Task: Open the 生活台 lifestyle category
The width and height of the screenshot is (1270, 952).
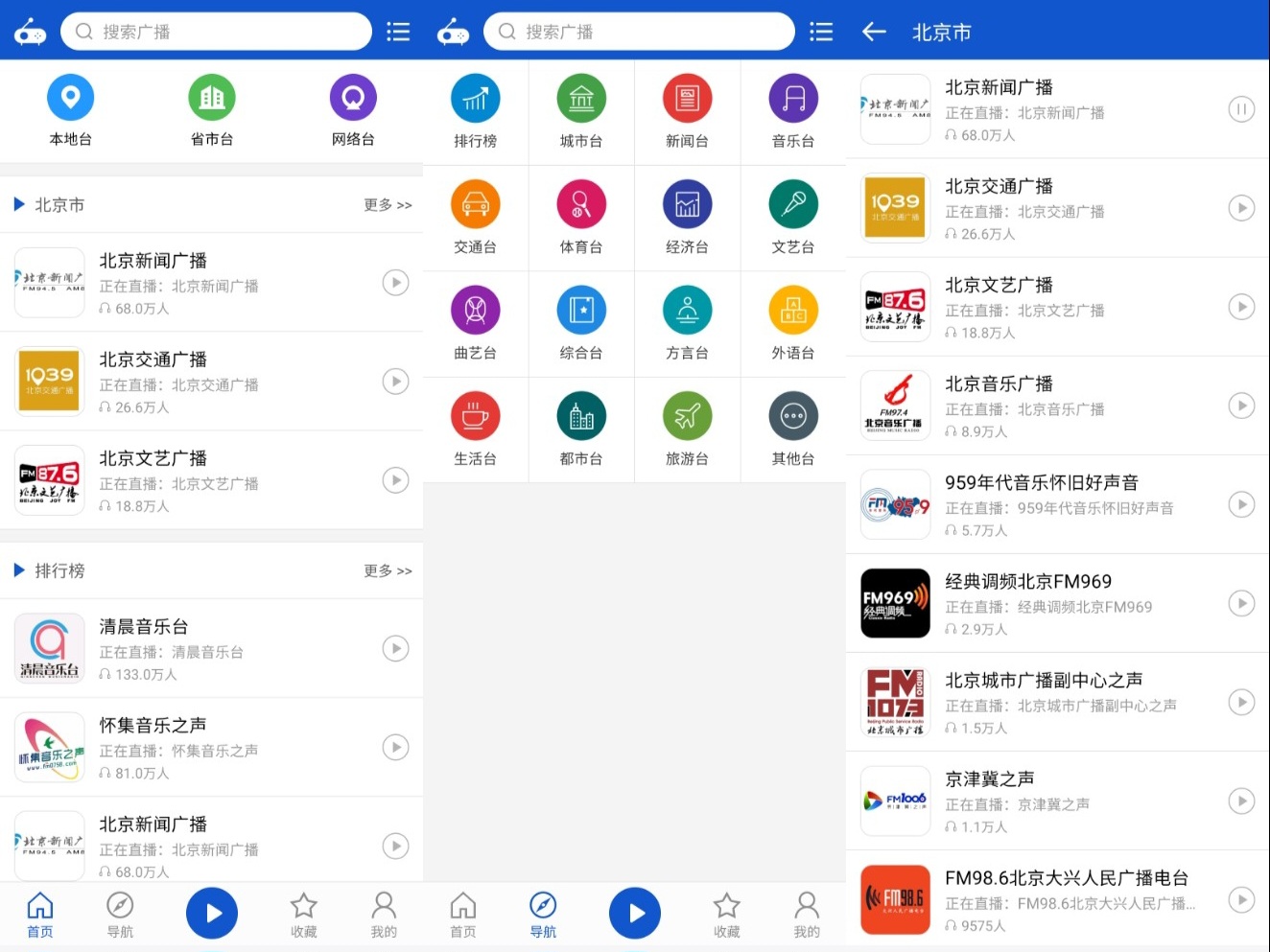Action: [476, 430]
